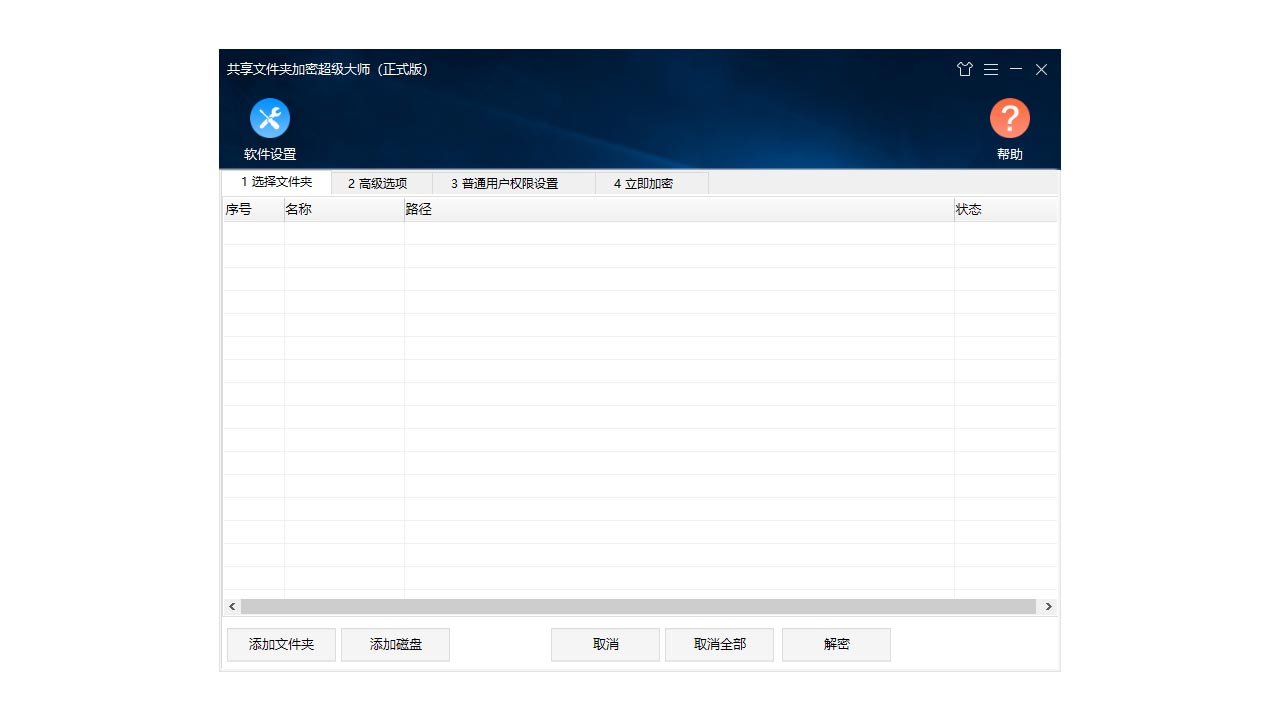This screenshot has width=1280, height=720.
Task: Click the 状态 column header
Action: coord(1005,210)
